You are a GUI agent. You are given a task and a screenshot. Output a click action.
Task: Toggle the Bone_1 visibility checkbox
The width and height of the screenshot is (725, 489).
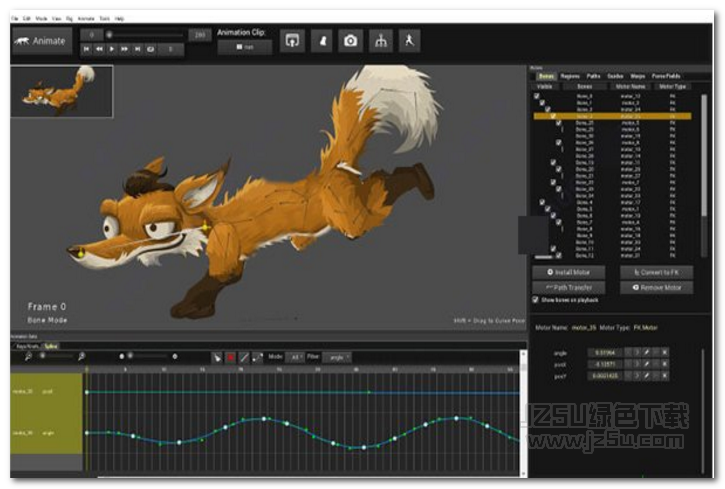[x=542, y=103]
